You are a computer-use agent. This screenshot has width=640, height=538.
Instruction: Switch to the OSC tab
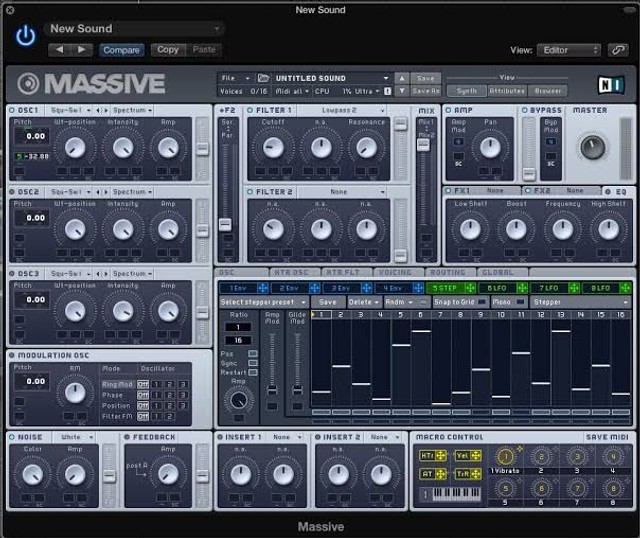pos(242,272)
